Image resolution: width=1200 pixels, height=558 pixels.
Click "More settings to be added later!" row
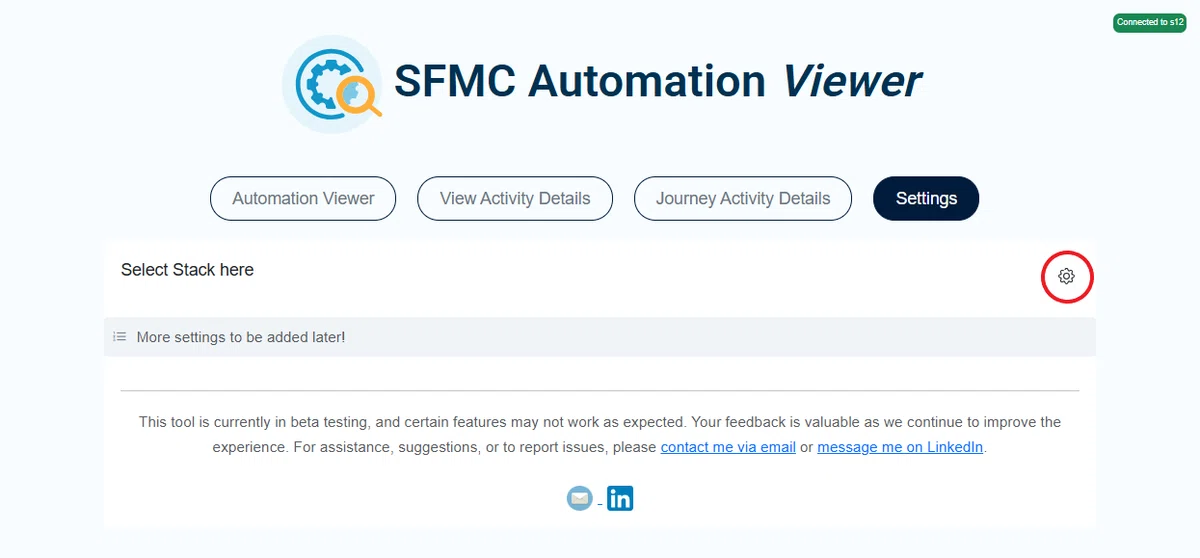click(x=600, y=337)
